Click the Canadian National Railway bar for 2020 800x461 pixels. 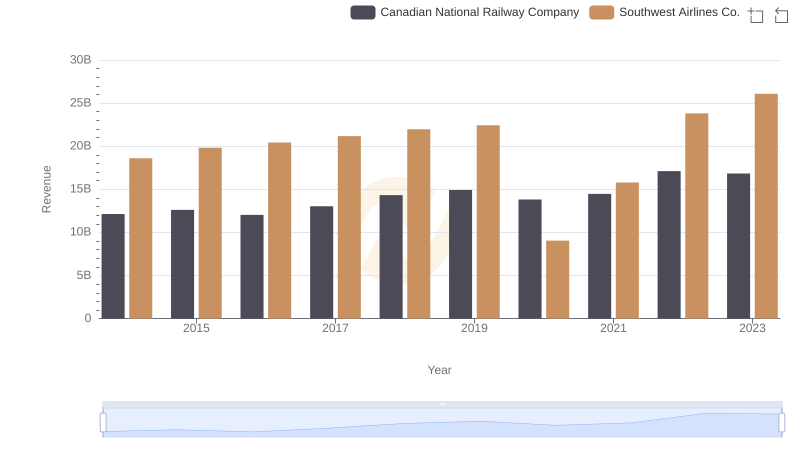[x=530, y=259]
